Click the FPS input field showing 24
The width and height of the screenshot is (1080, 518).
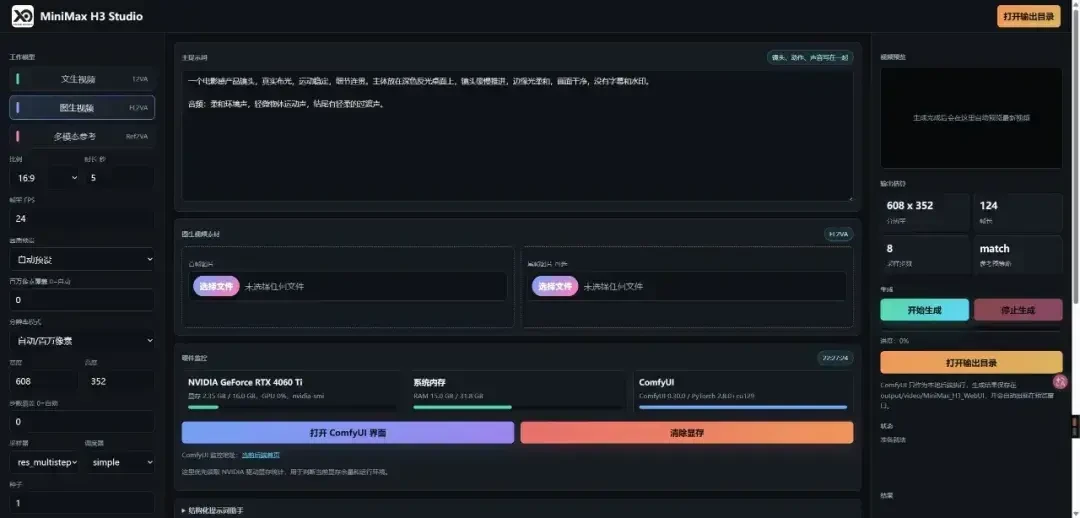pos(82,218)
